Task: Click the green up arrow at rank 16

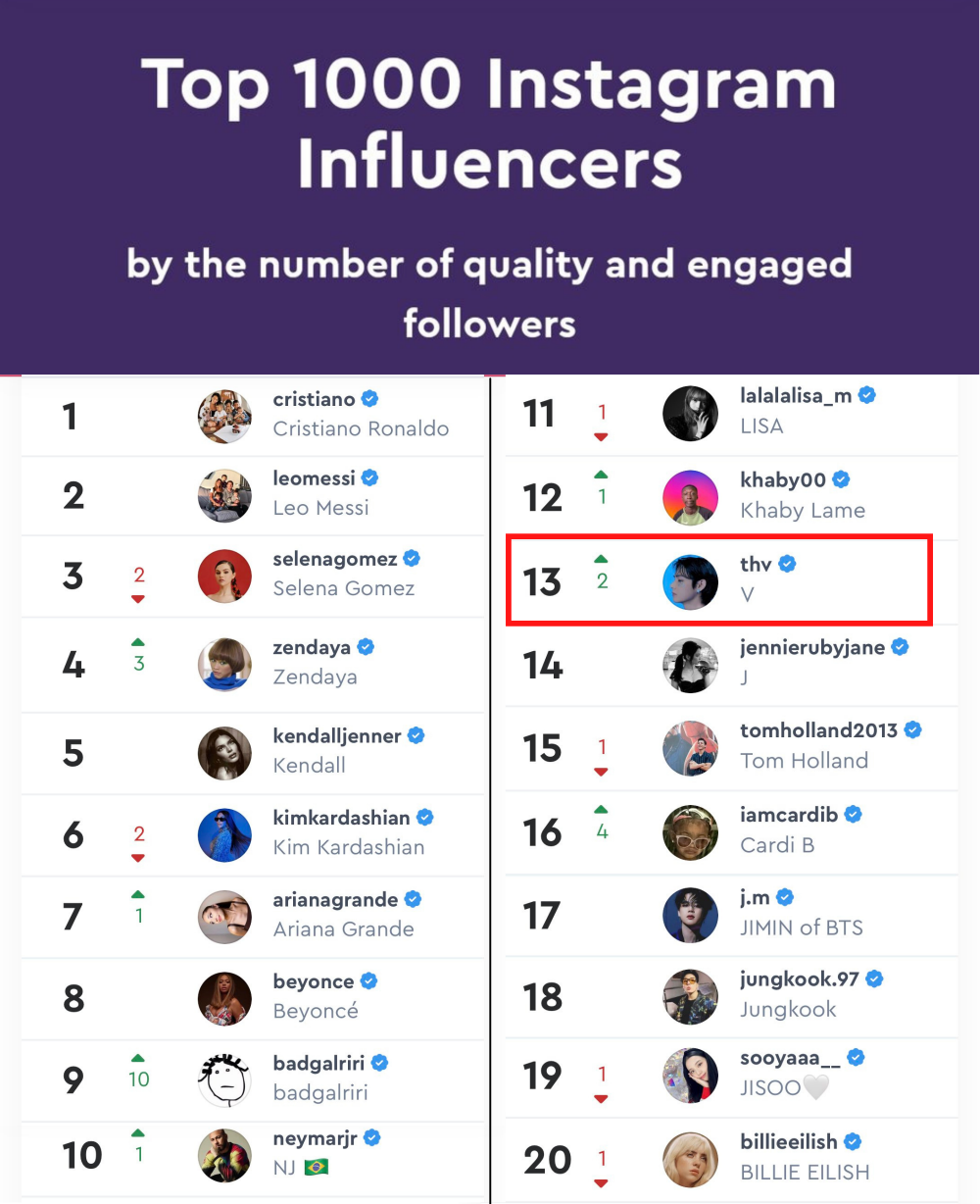Action: [x=601, y=810]
